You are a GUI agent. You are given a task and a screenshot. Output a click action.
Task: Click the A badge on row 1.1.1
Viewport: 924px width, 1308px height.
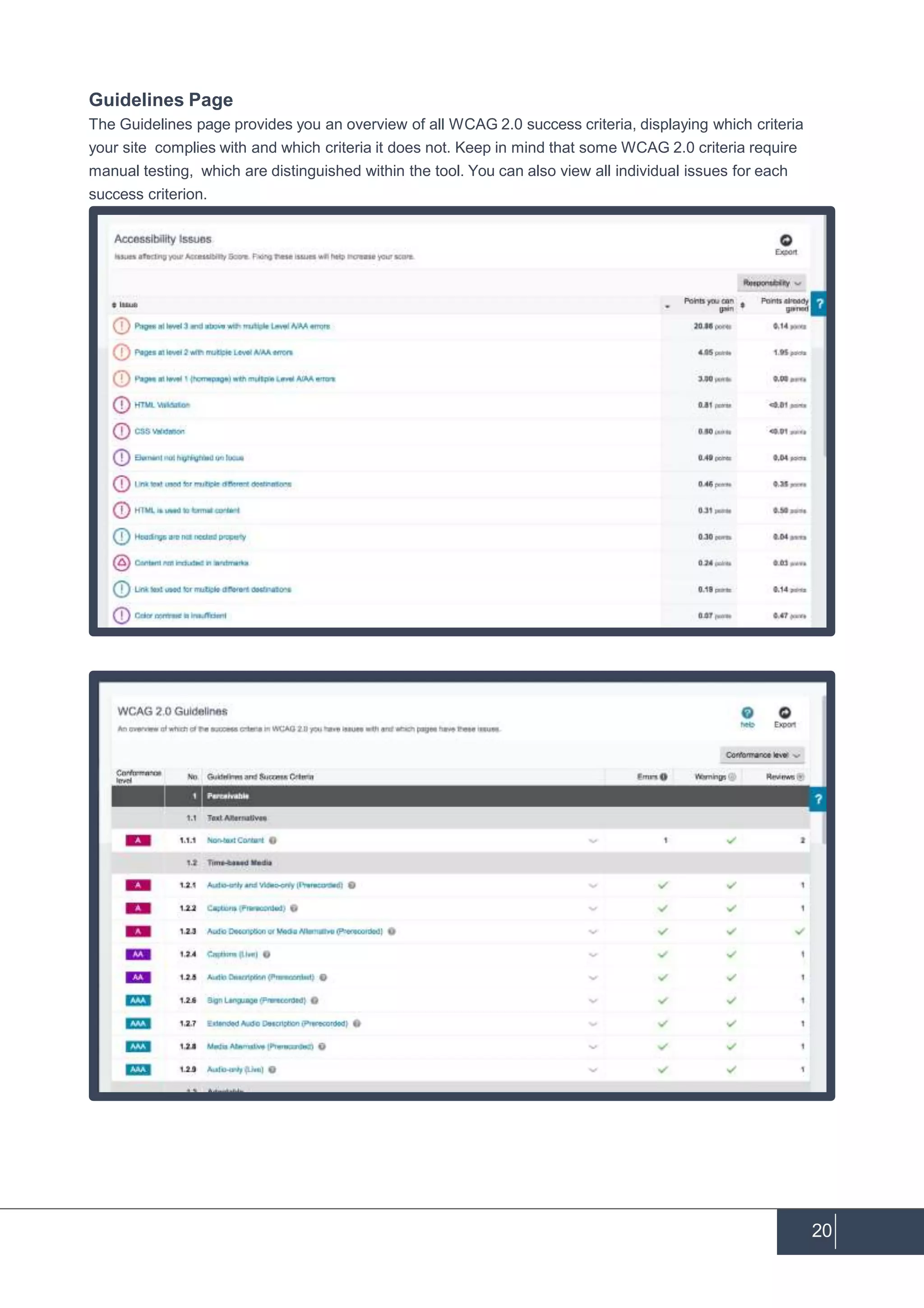138,840
